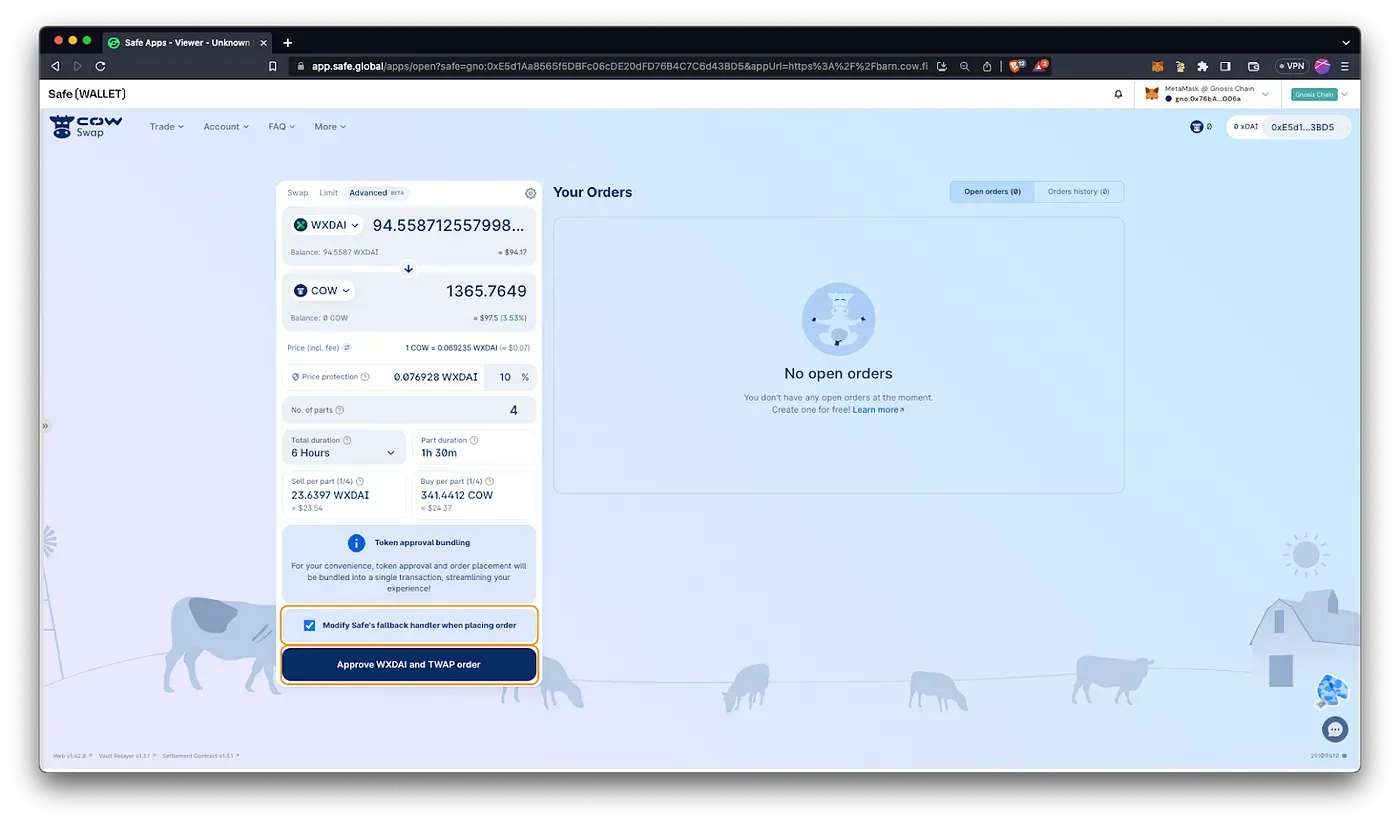Edit the No. of parts value 4
1400x824 pixels.
coord(513,410)
